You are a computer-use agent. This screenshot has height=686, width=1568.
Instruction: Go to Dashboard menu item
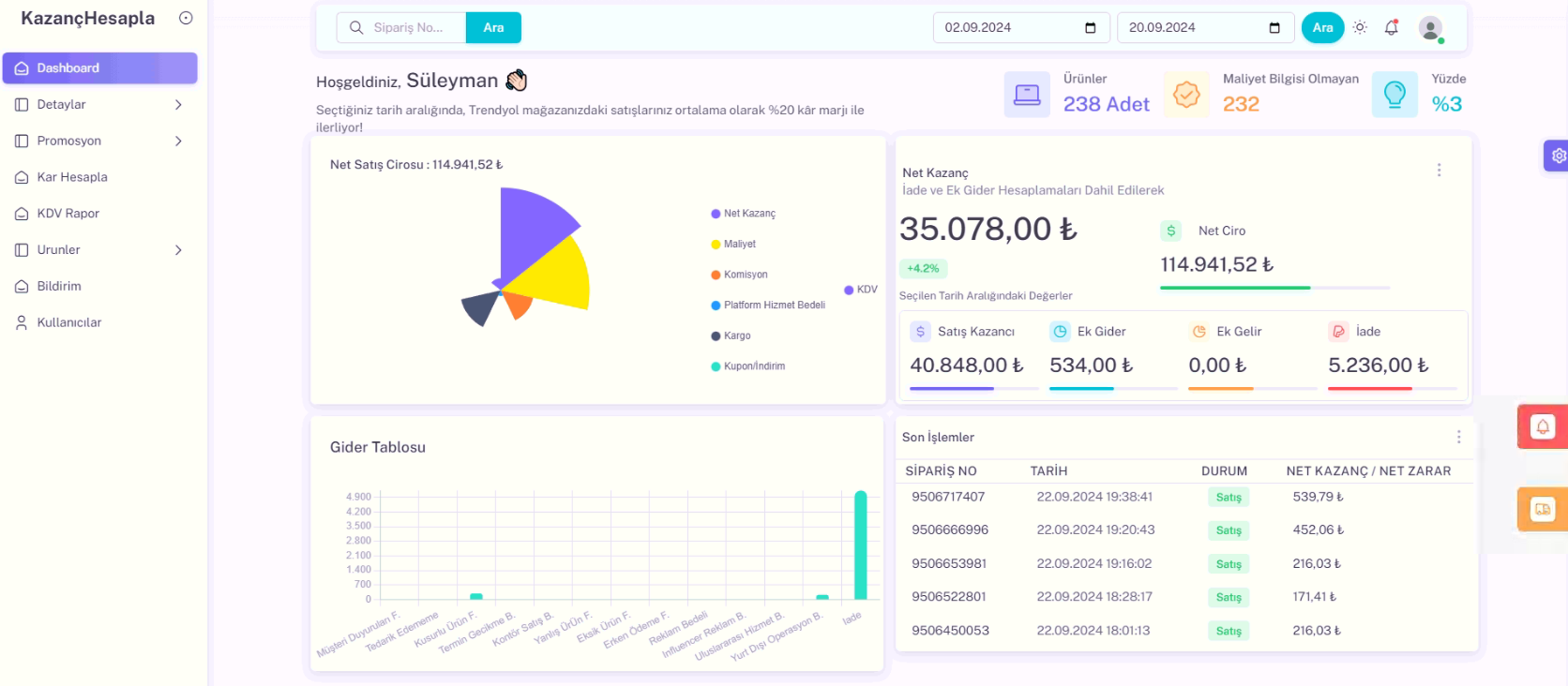point(99,68)
